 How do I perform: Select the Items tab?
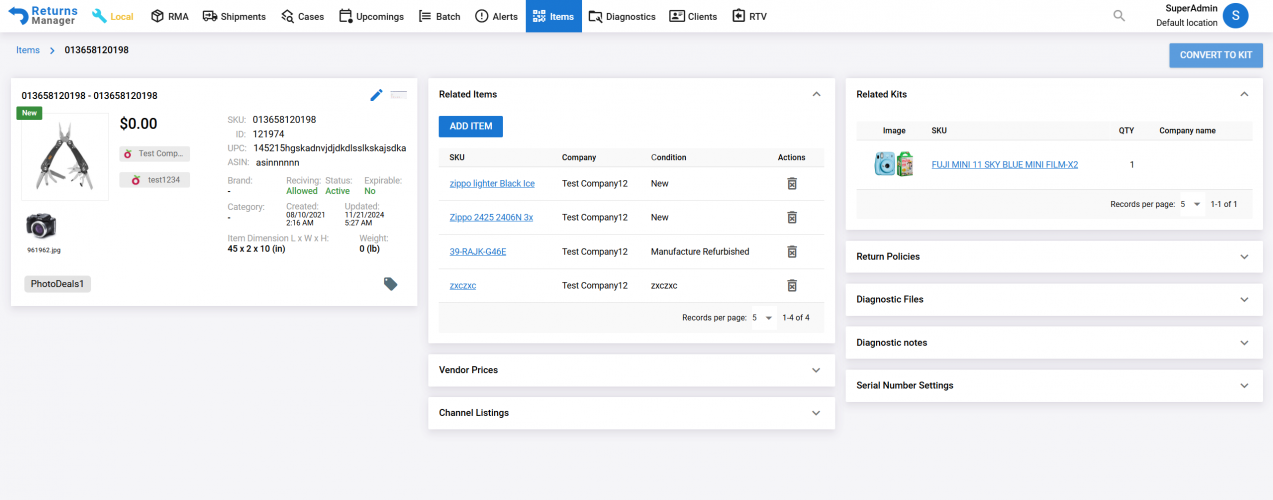tap(554, 16)
